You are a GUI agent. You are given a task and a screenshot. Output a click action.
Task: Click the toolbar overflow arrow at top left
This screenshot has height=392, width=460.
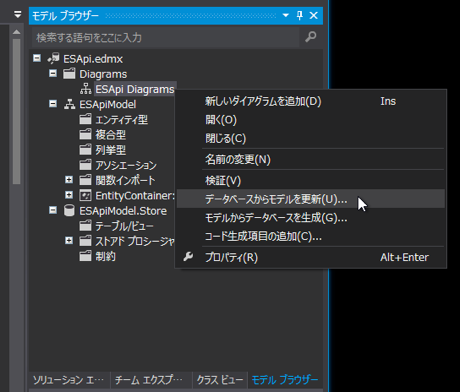(x=18, y=14)
